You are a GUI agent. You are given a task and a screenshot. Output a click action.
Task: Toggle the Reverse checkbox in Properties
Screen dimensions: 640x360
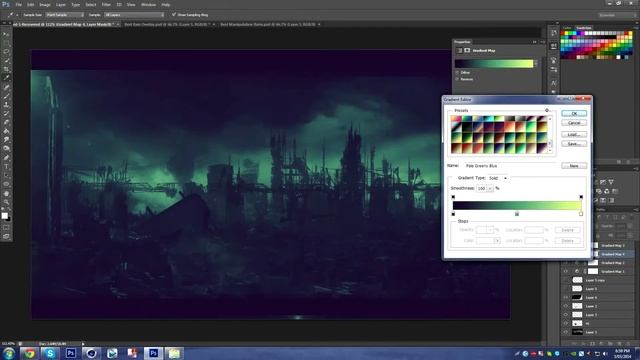click(x=457, y=79)
